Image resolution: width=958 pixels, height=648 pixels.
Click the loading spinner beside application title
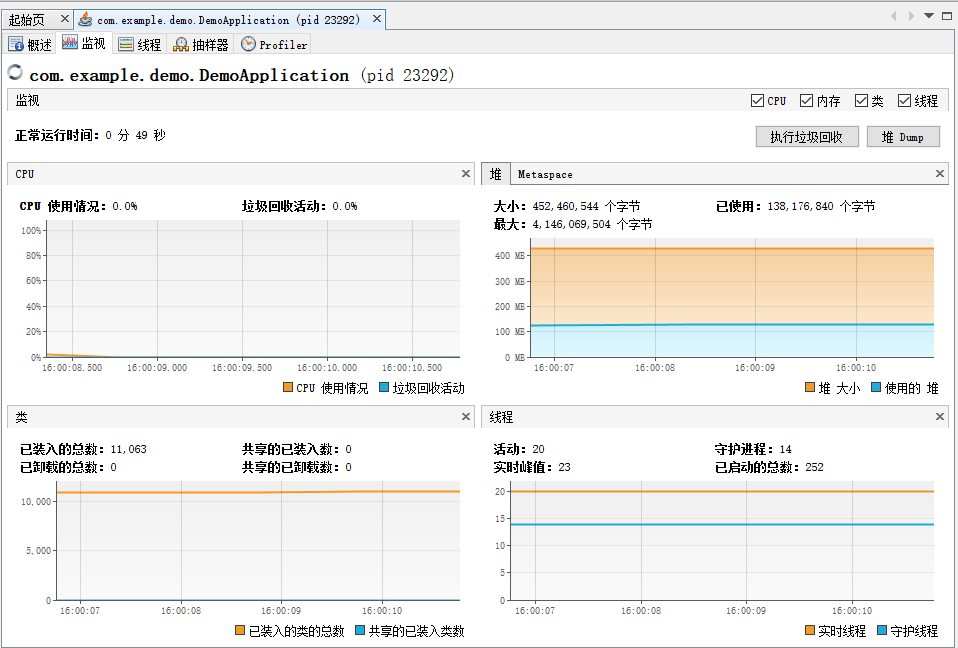pyautogui.click(x=15, y=72)
